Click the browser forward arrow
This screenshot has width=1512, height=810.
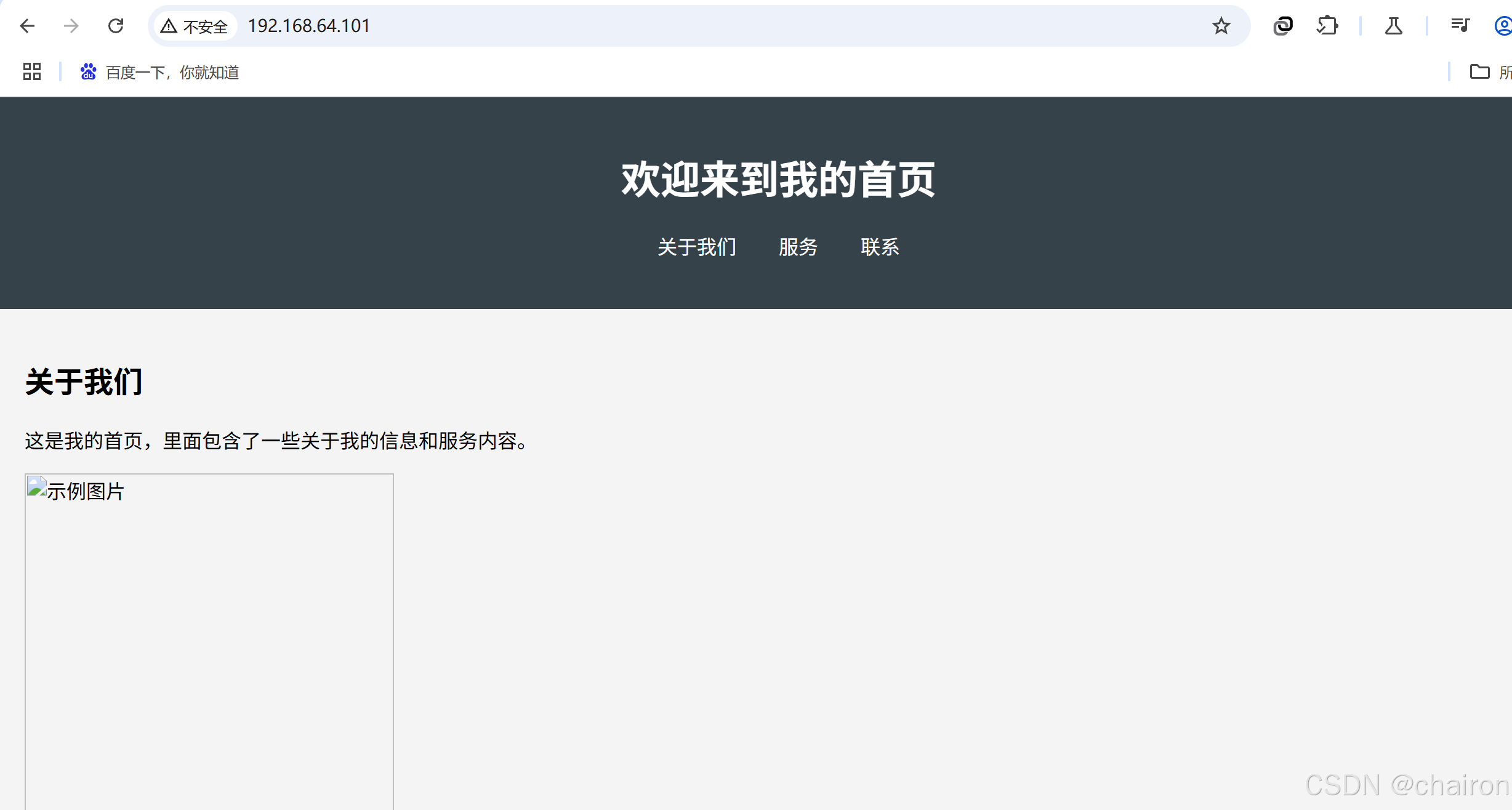tap(71, 26)
